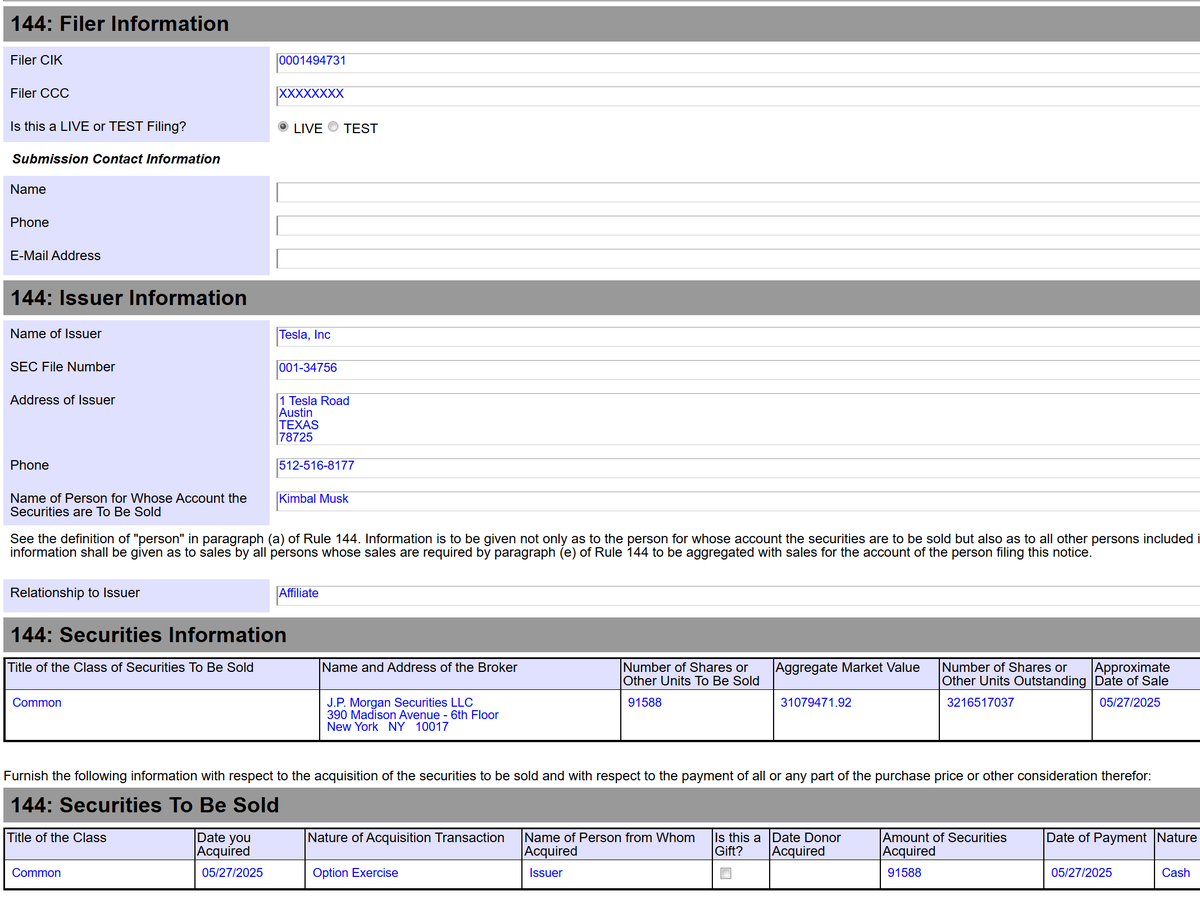Click the Name of Issuer field
1200x900 pixels.
738,335
